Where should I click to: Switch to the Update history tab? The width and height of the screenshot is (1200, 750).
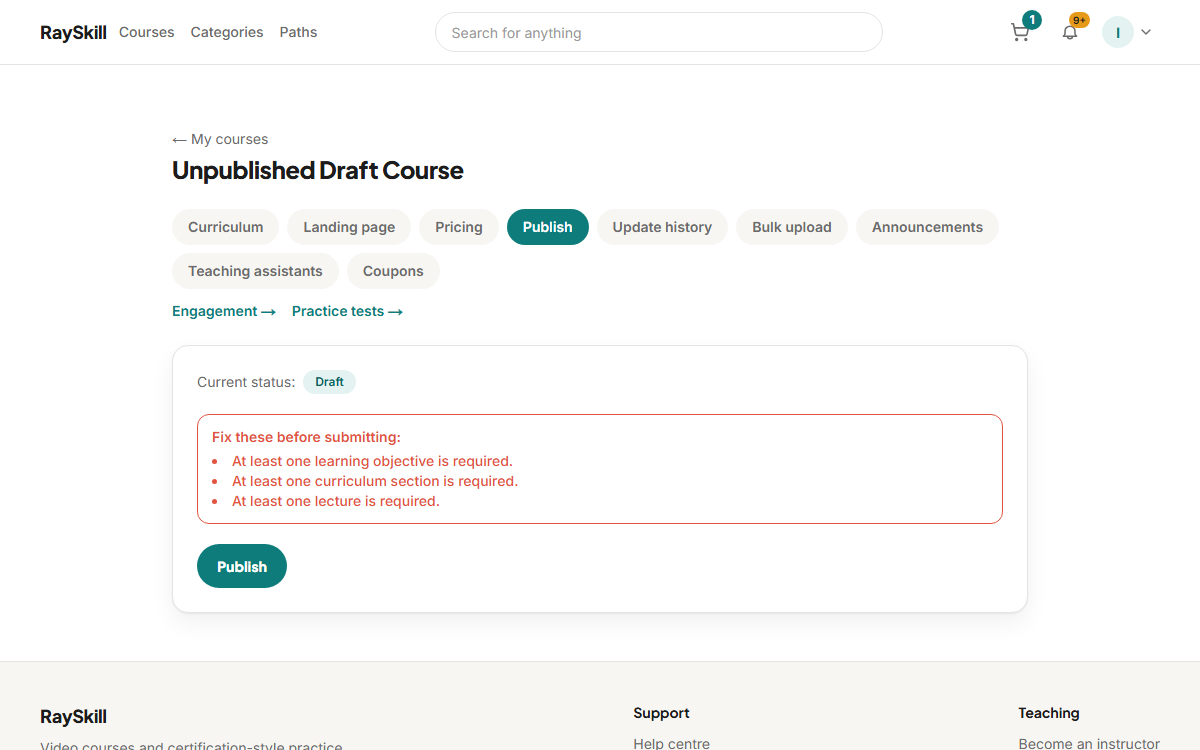(x=662, y=227)
